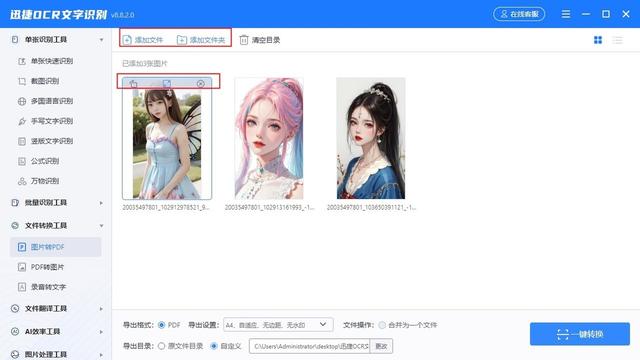Click the 万物识别 icon in sidebar
This screenshot has height=360, width=640.
coord(22,181)
